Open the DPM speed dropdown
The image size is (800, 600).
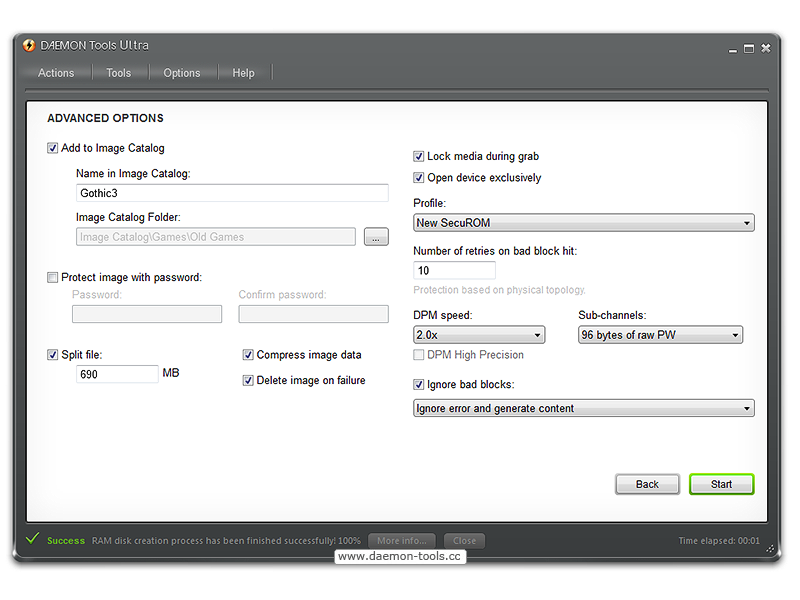click(x=479, y=335)
